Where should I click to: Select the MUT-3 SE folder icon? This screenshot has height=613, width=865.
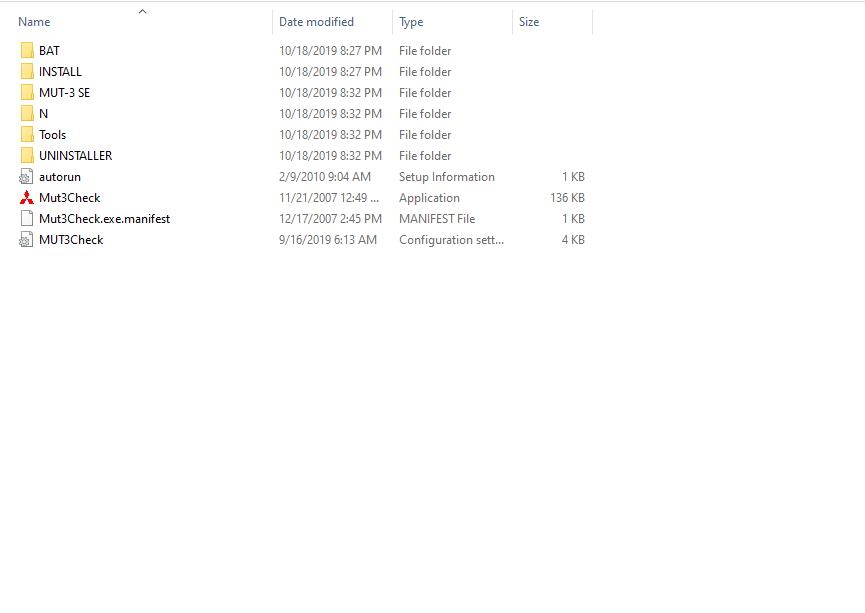[x=26, y=92]
